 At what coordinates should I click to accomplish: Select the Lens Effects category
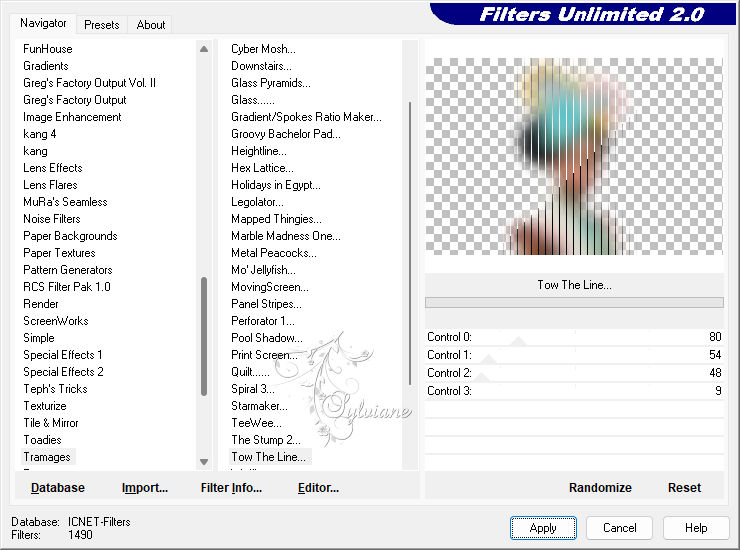[52, 168]
